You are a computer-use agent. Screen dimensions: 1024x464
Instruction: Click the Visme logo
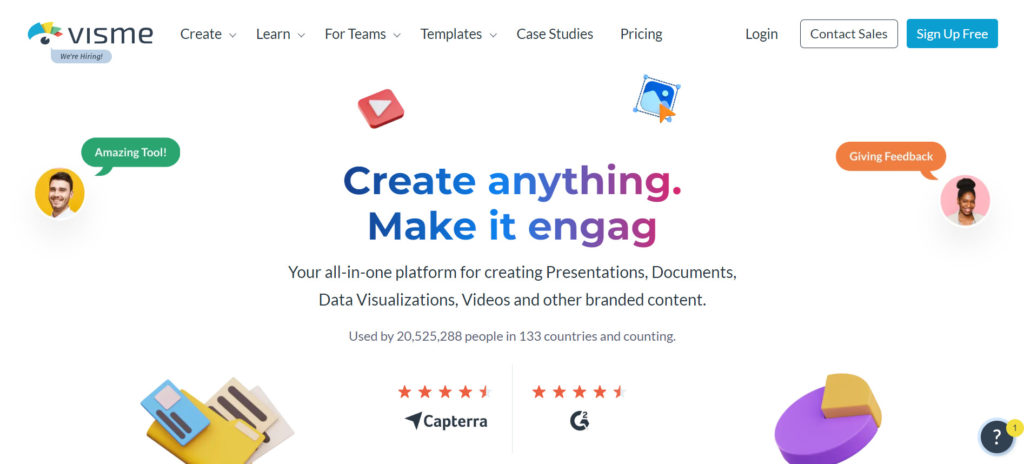coord(90,33)
